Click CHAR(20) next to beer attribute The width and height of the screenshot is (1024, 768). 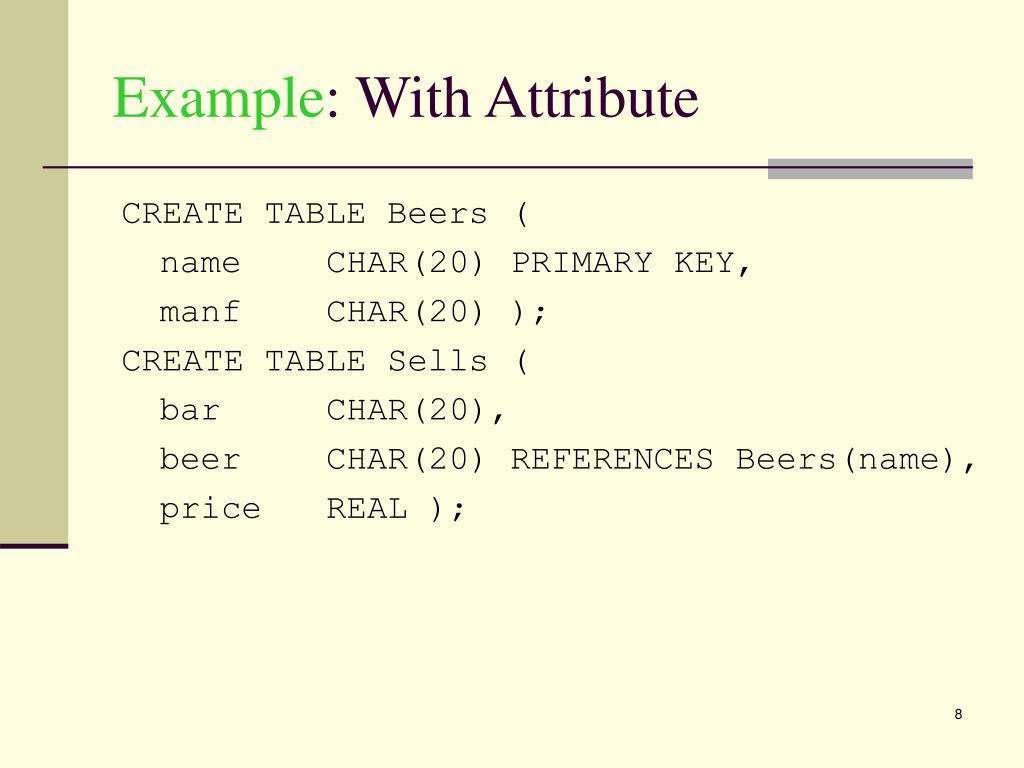[x=405, y=459]
